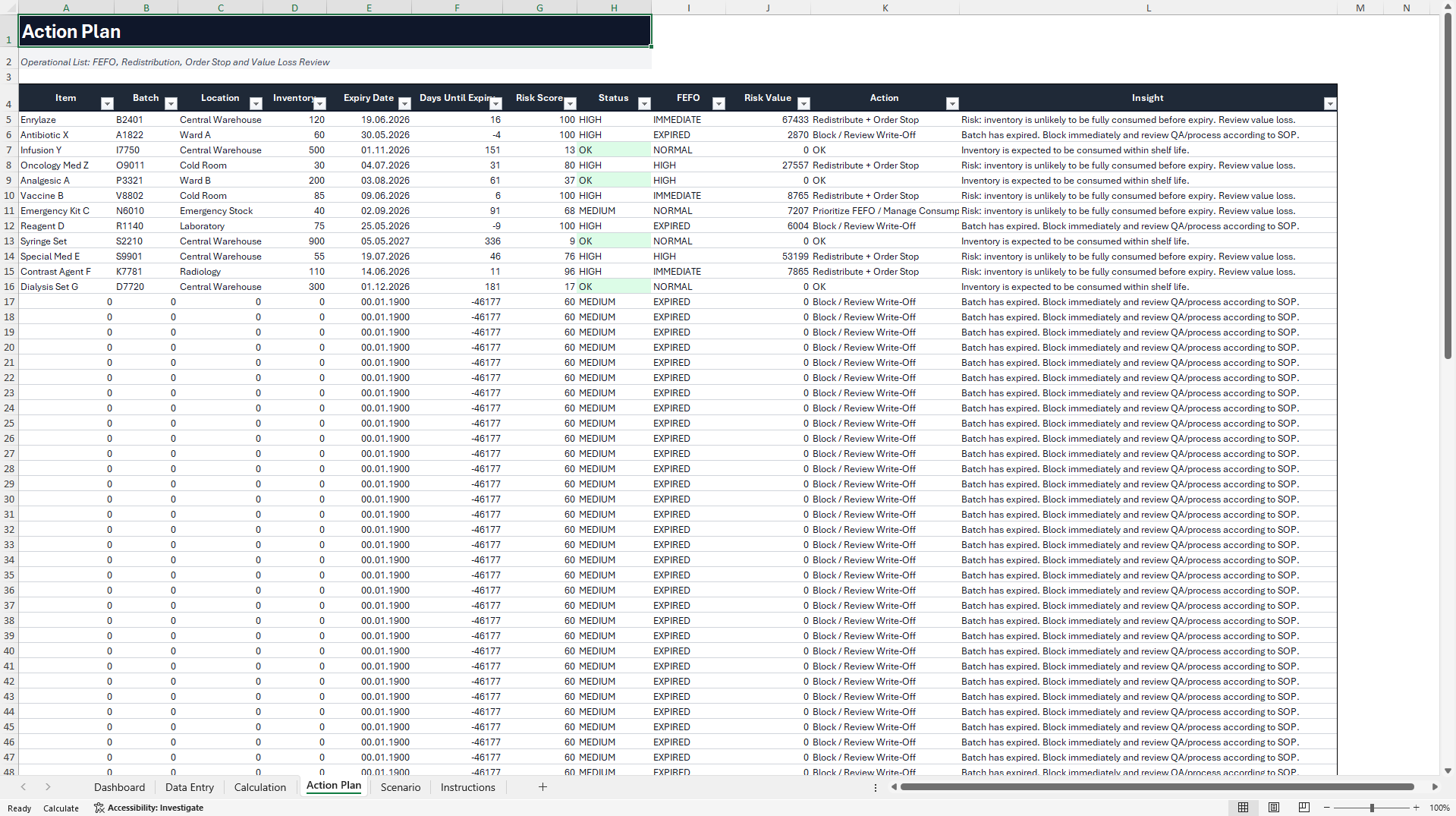This screenshot has height=816, width=1456.
Task: Click the vertical scrollbar thumb
Action: coord(1448,186)
